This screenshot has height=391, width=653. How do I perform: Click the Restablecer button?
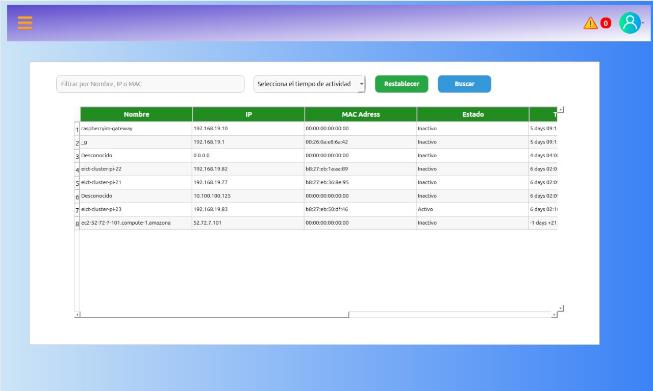(x=401, y=84)
